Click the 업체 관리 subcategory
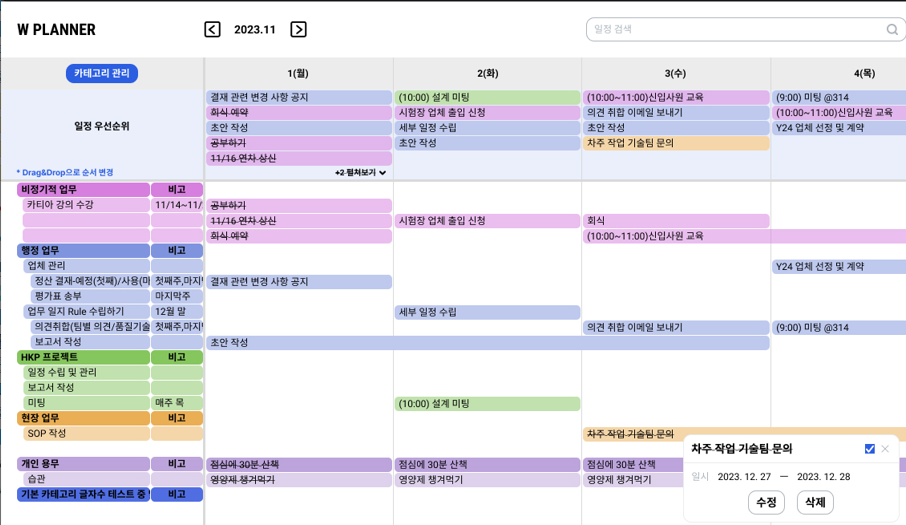The height and width of the screenshot is (525, 906). tap(86, 266)
